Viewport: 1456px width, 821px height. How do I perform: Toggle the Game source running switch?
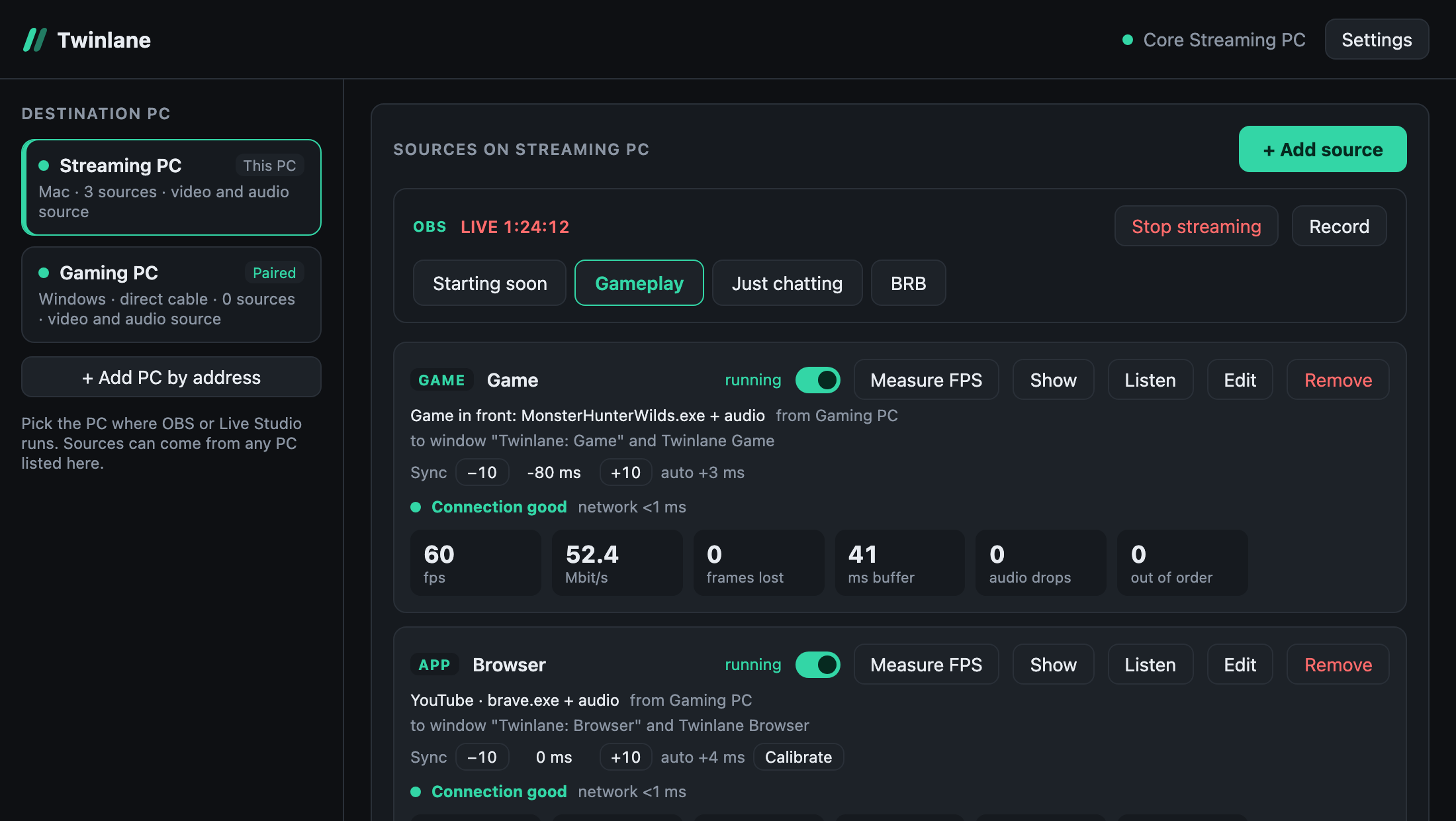pos(817,380)
